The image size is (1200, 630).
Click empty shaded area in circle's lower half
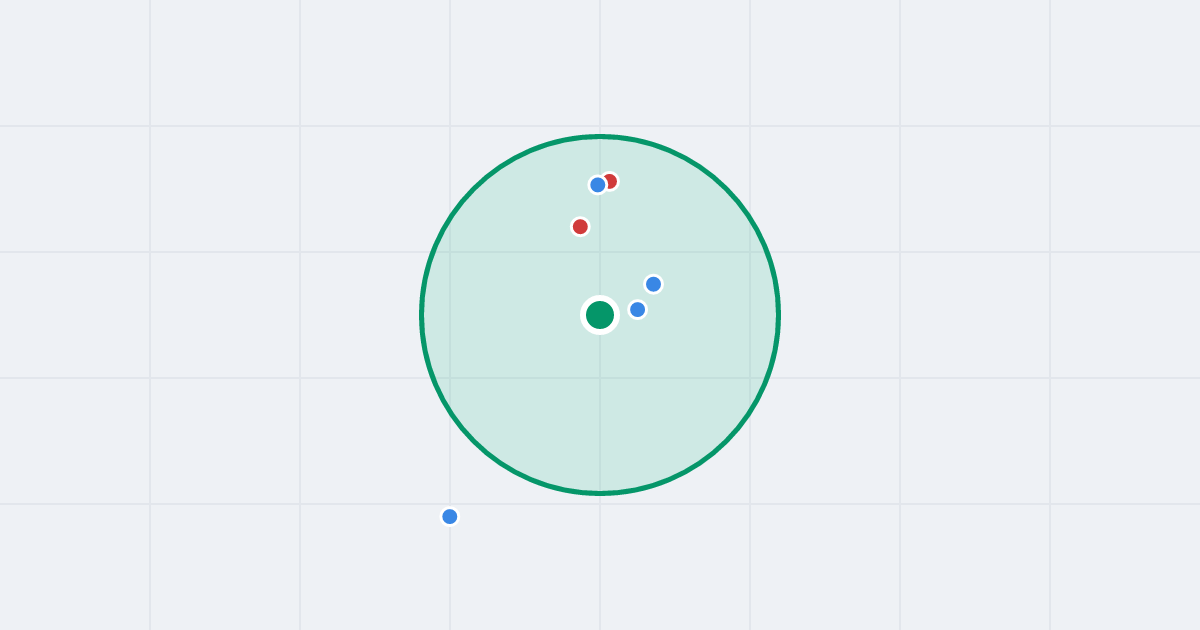click(600, 420)
